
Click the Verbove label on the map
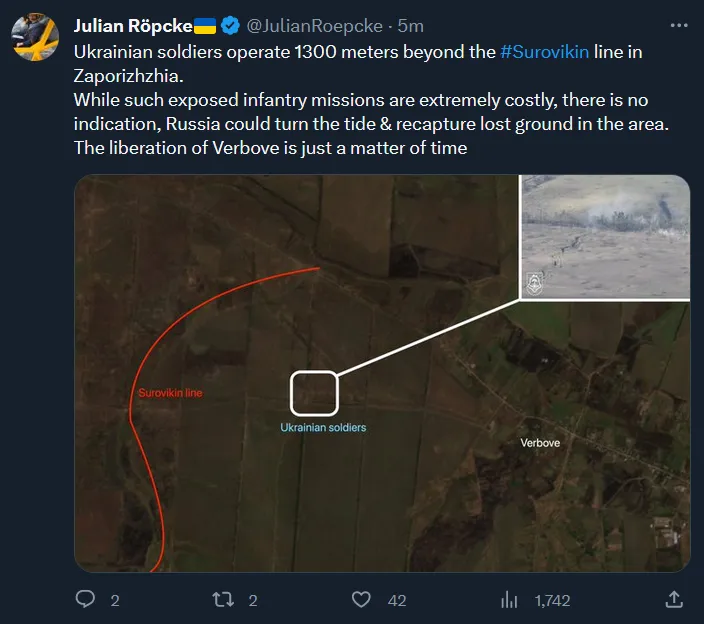coord(540,442)
